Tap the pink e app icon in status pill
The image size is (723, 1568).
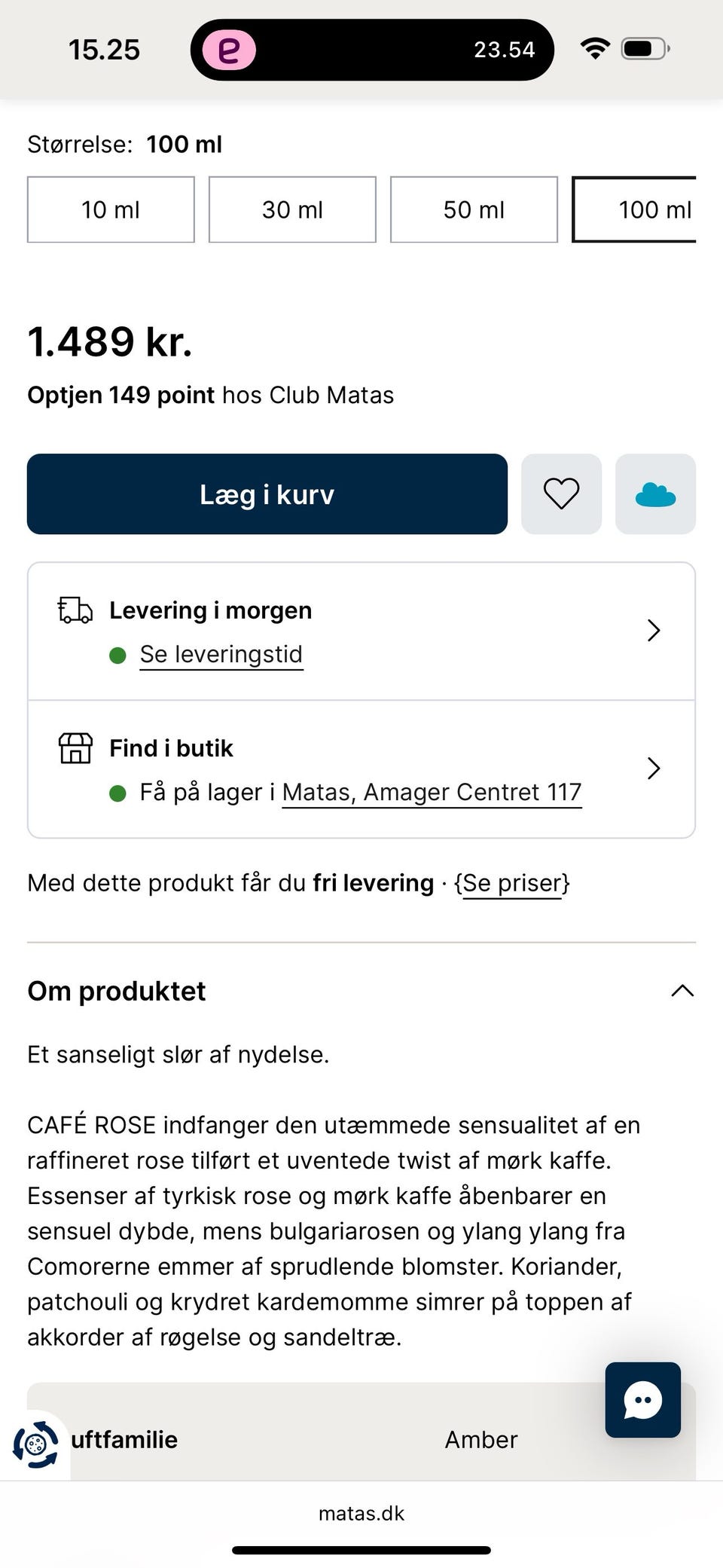point(228,50)
